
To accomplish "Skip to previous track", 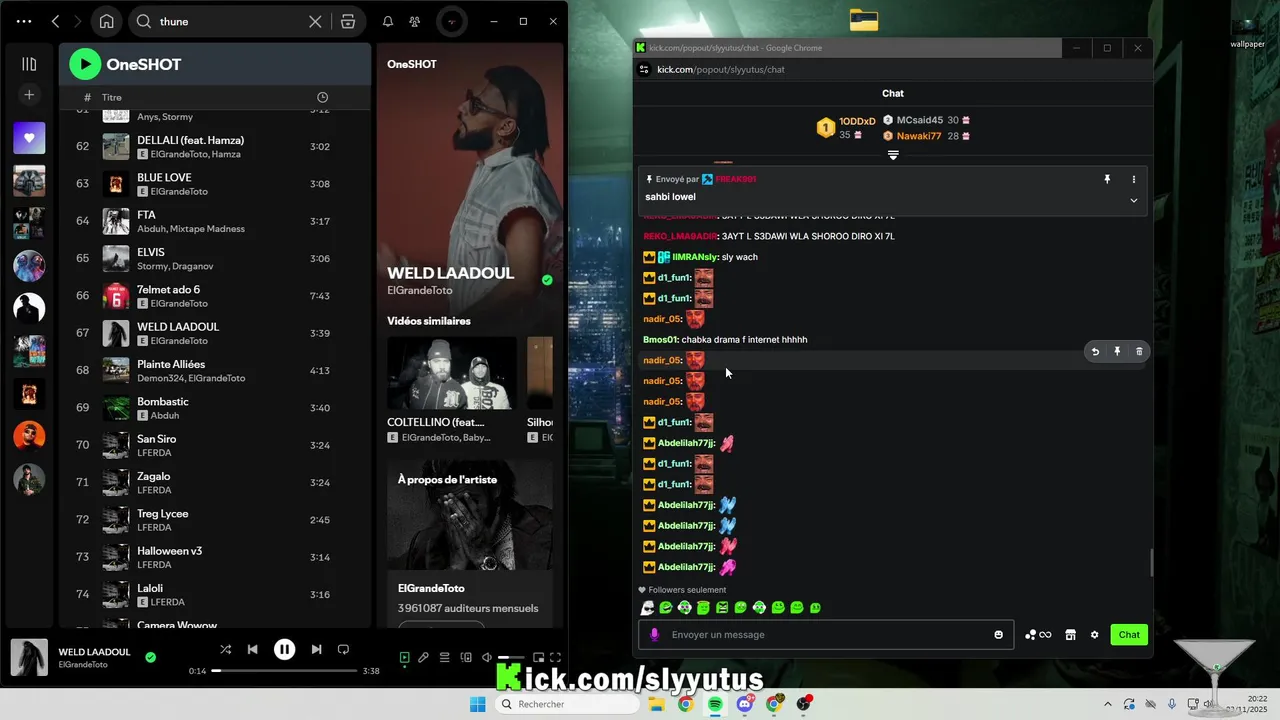I will (x=253, y=649).
